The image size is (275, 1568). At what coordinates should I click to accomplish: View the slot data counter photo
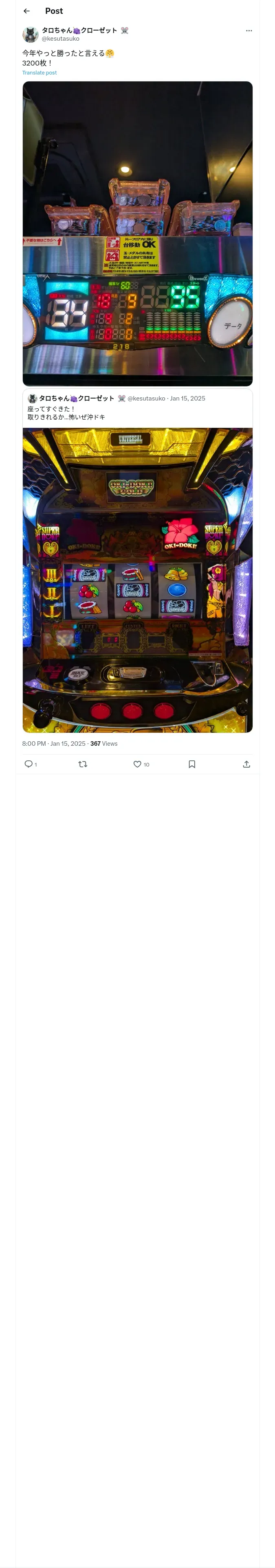click(137, 233)
